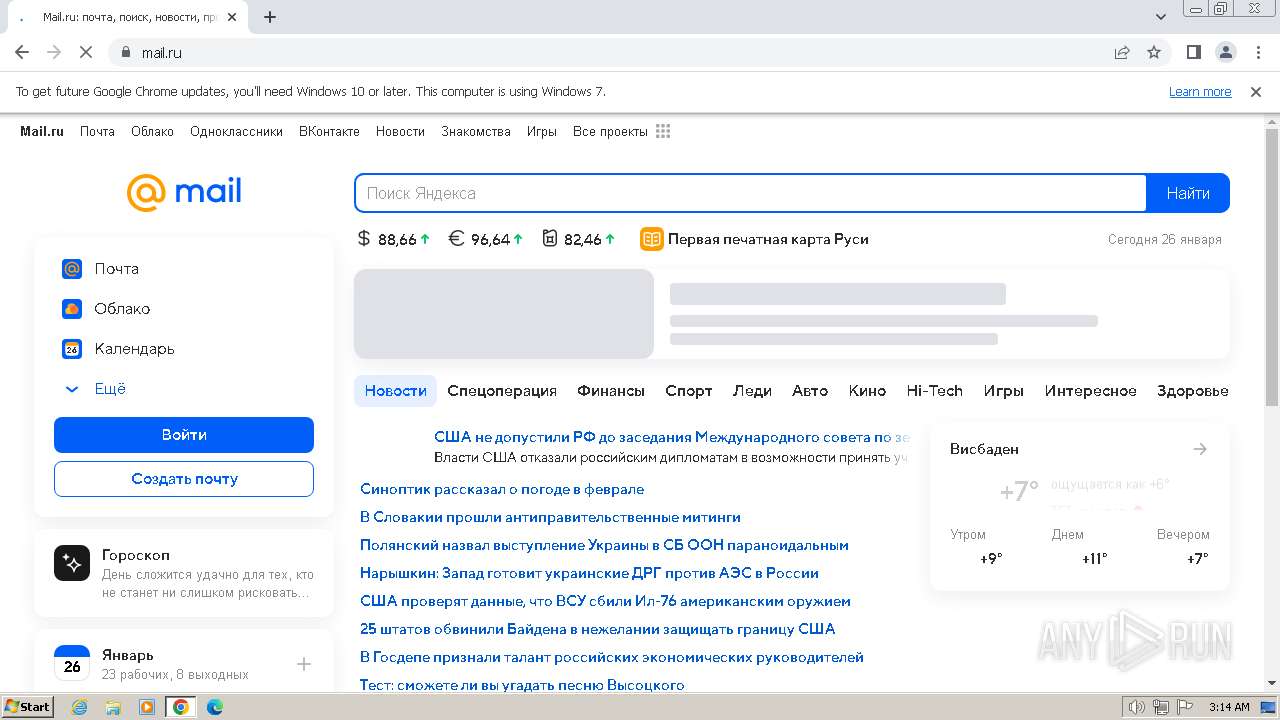Select the Игры news tab
Image resolution: width=1280 pixels, height=720 pixels.
click(1003, 391)
